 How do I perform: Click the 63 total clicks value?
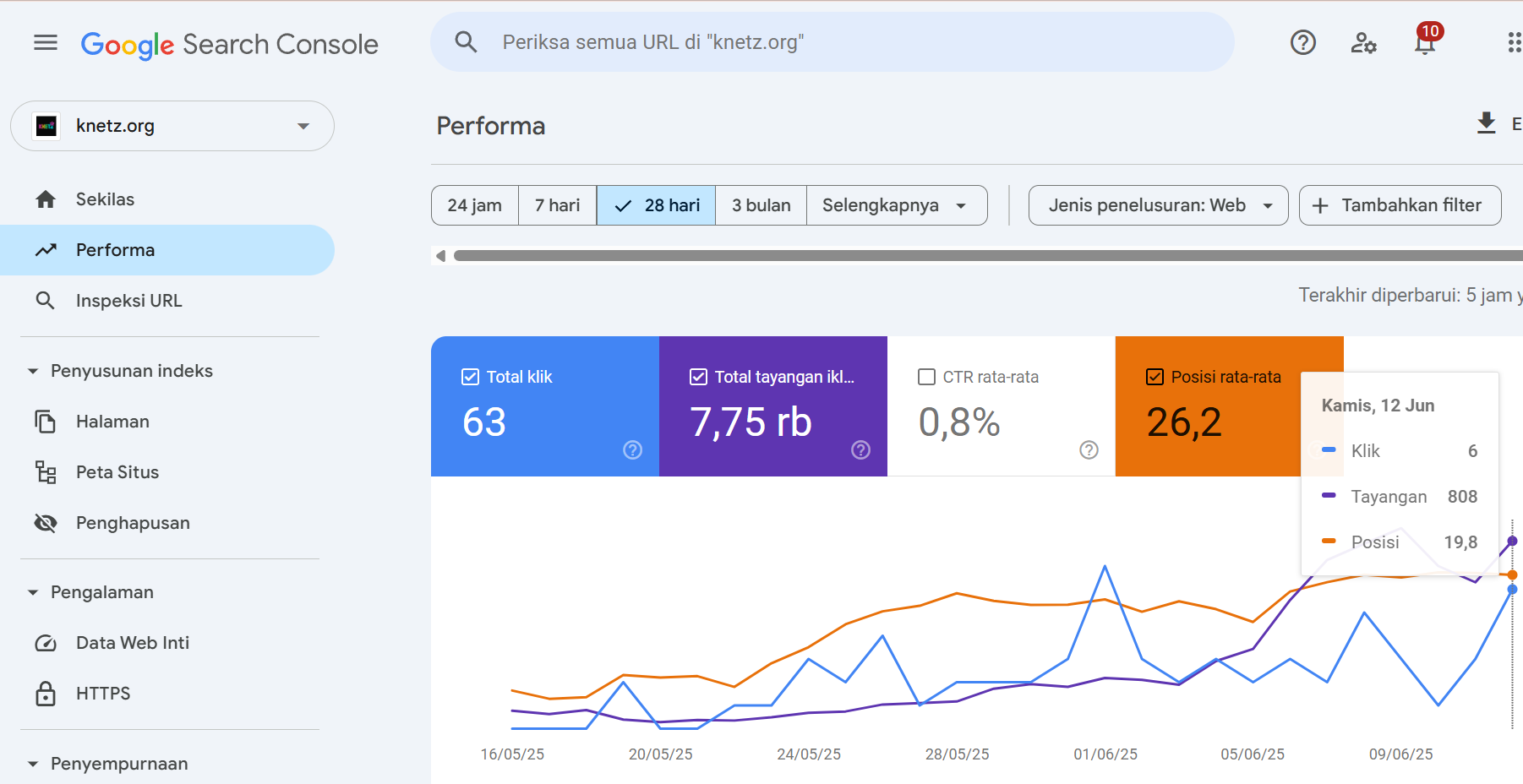coord(484,422)
